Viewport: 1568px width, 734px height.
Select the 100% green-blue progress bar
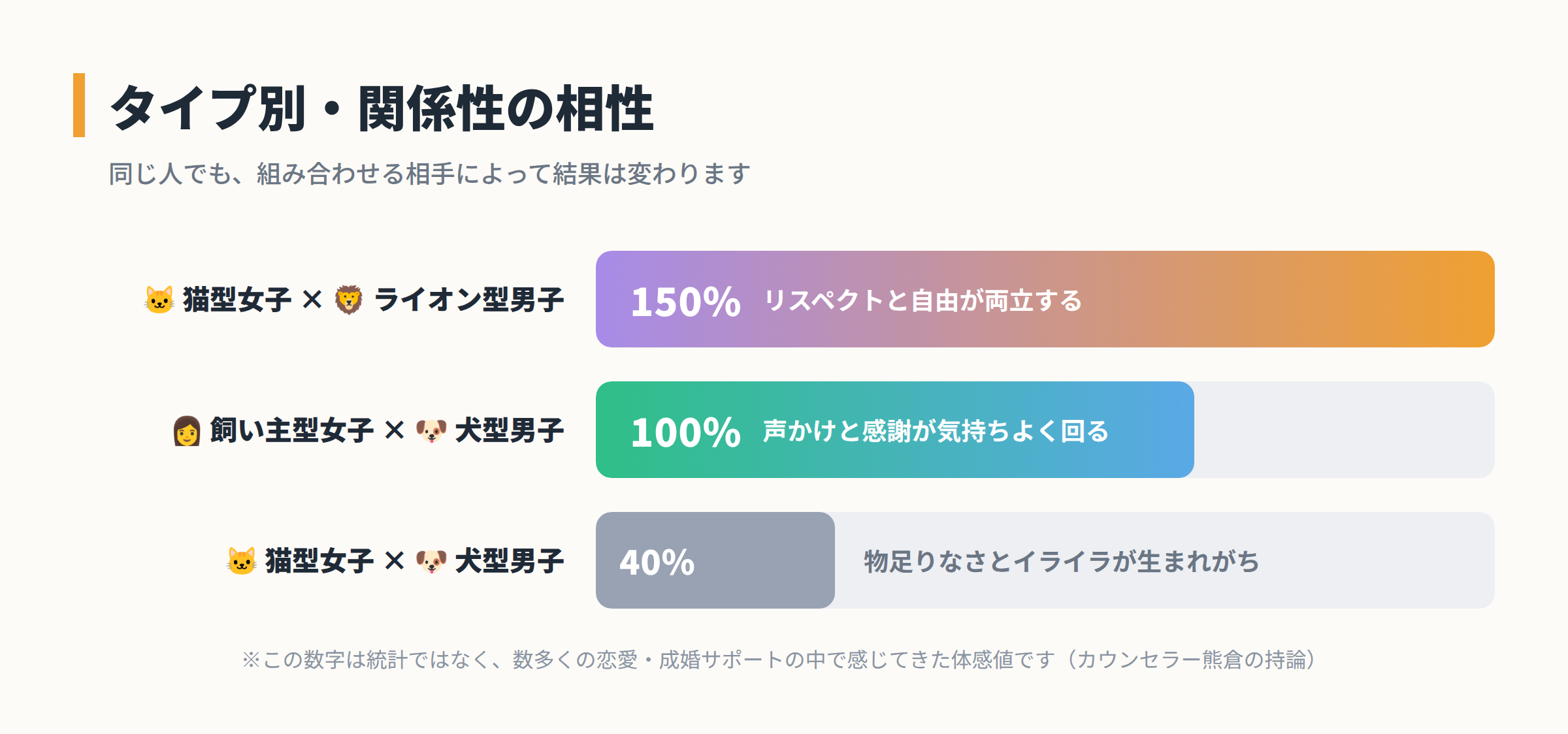(895, 430)
